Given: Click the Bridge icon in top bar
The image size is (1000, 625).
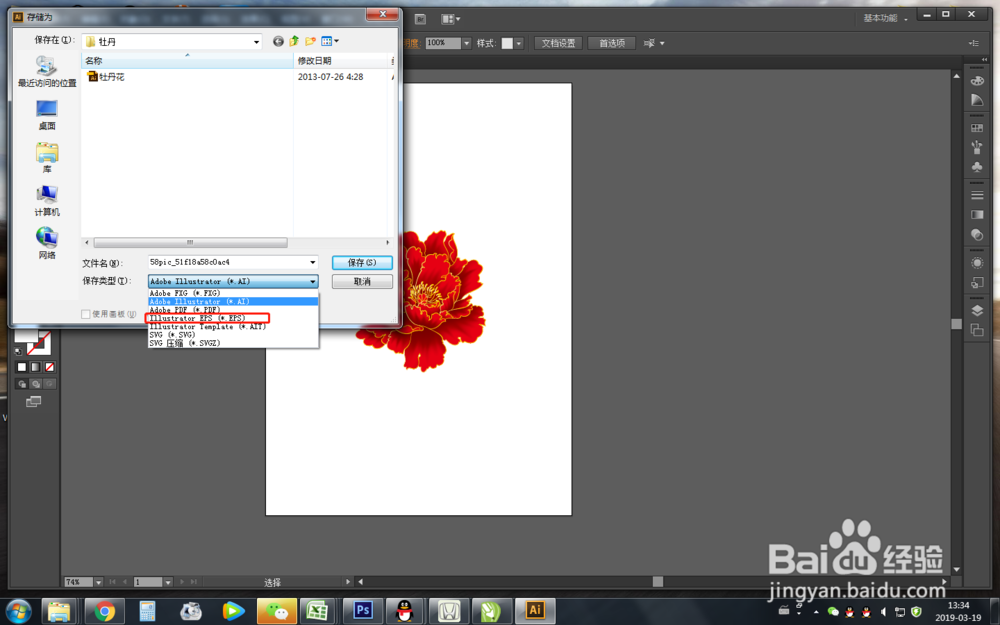Looking at the screenshot, I should click(x=420, y=19).
